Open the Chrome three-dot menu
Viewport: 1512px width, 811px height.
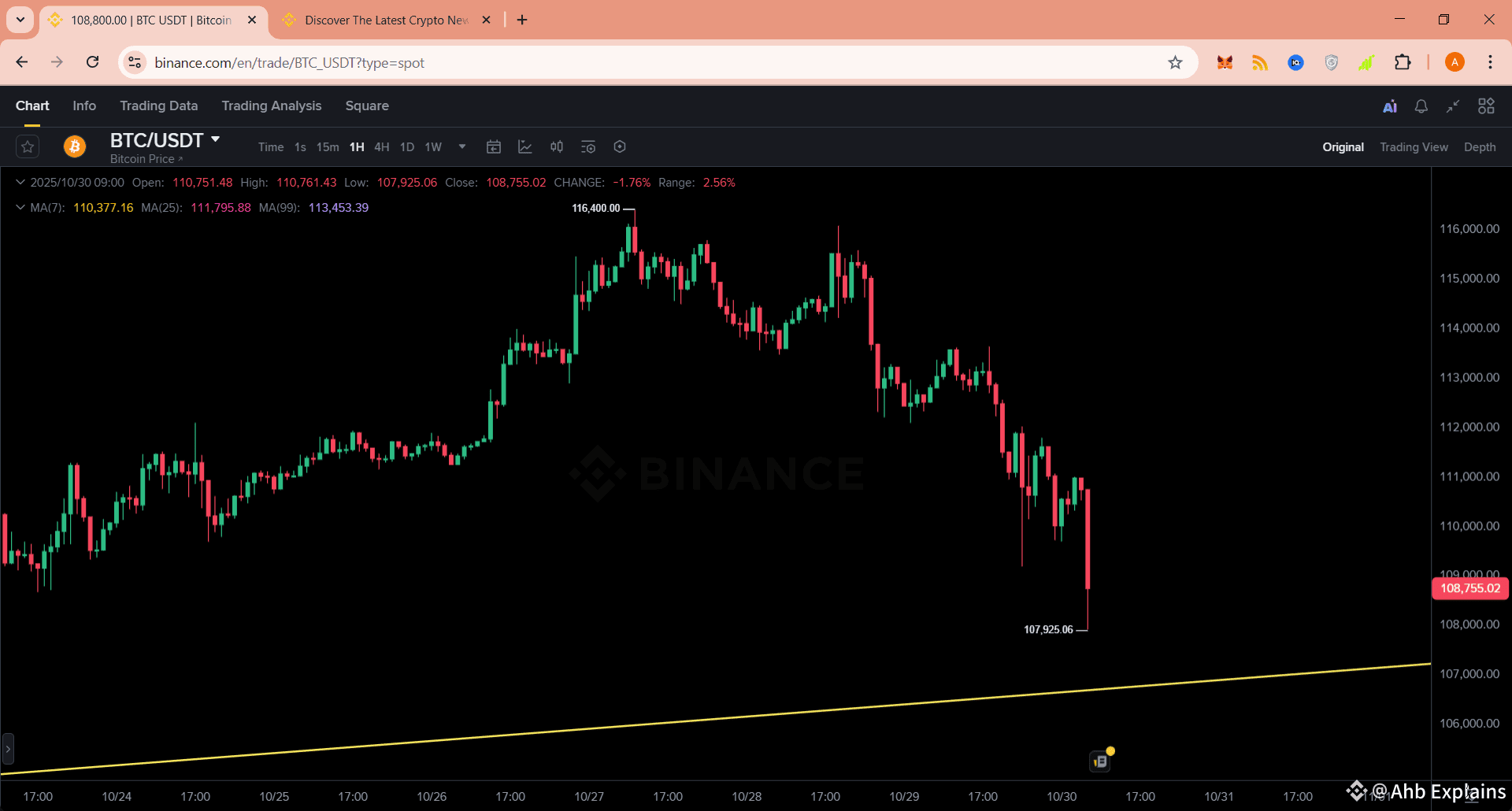tap(1490, 63)
